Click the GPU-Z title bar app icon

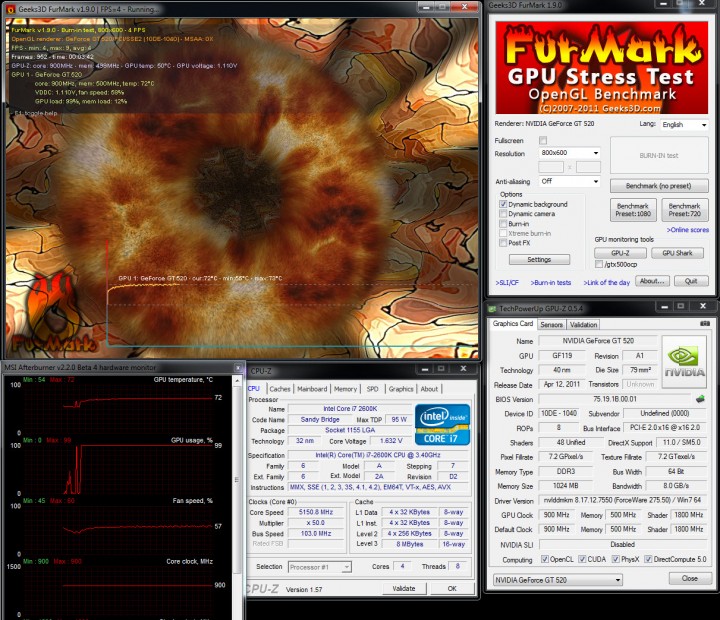click(493, 309)
